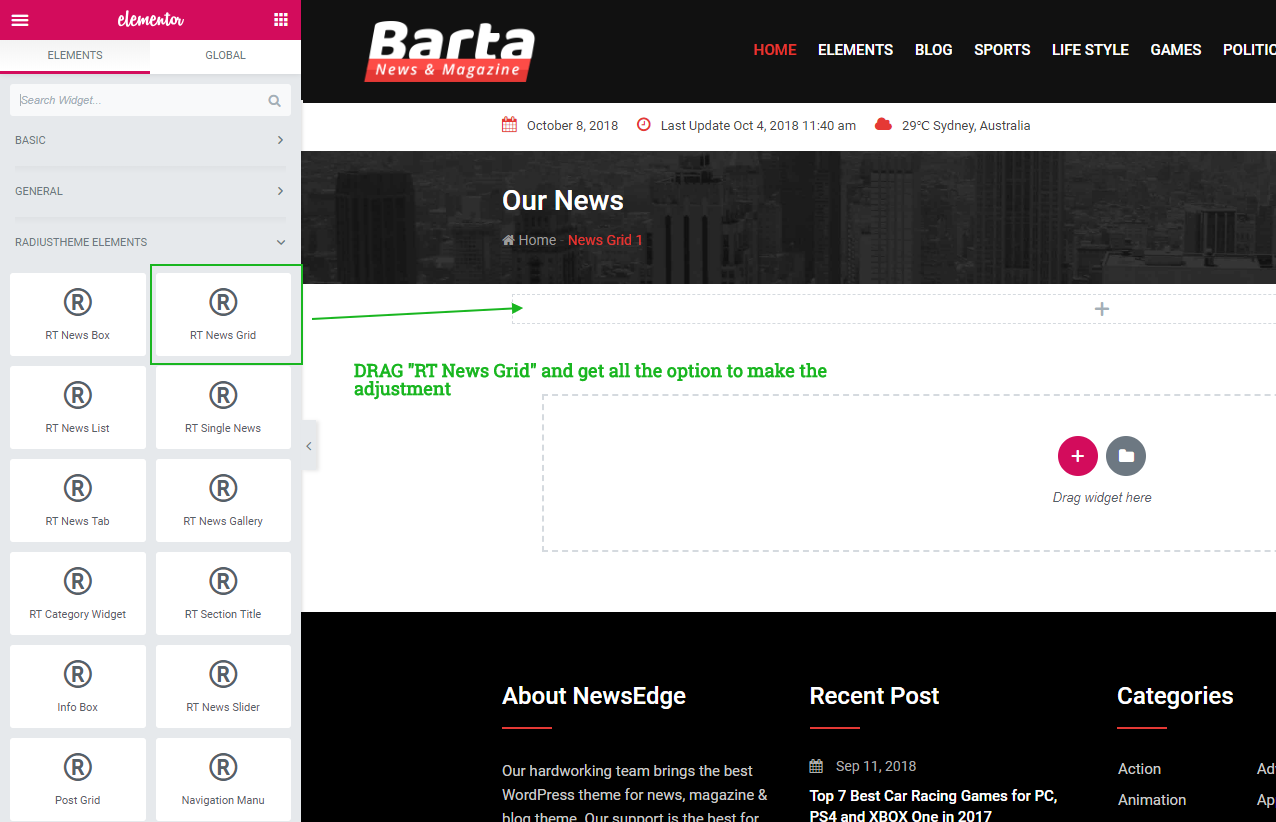Select the RT News Gallery widget

click(x=223, y=500)
